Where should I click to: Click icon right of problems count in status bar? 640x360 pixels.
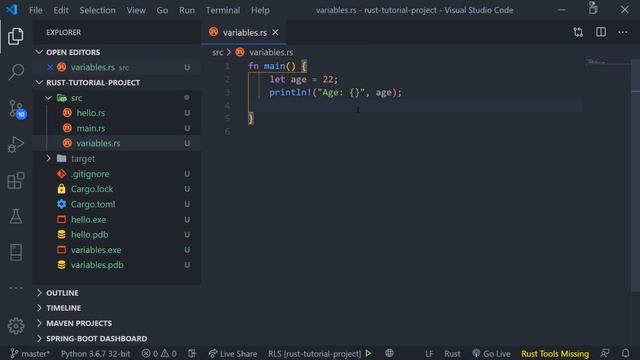(192, 353)
